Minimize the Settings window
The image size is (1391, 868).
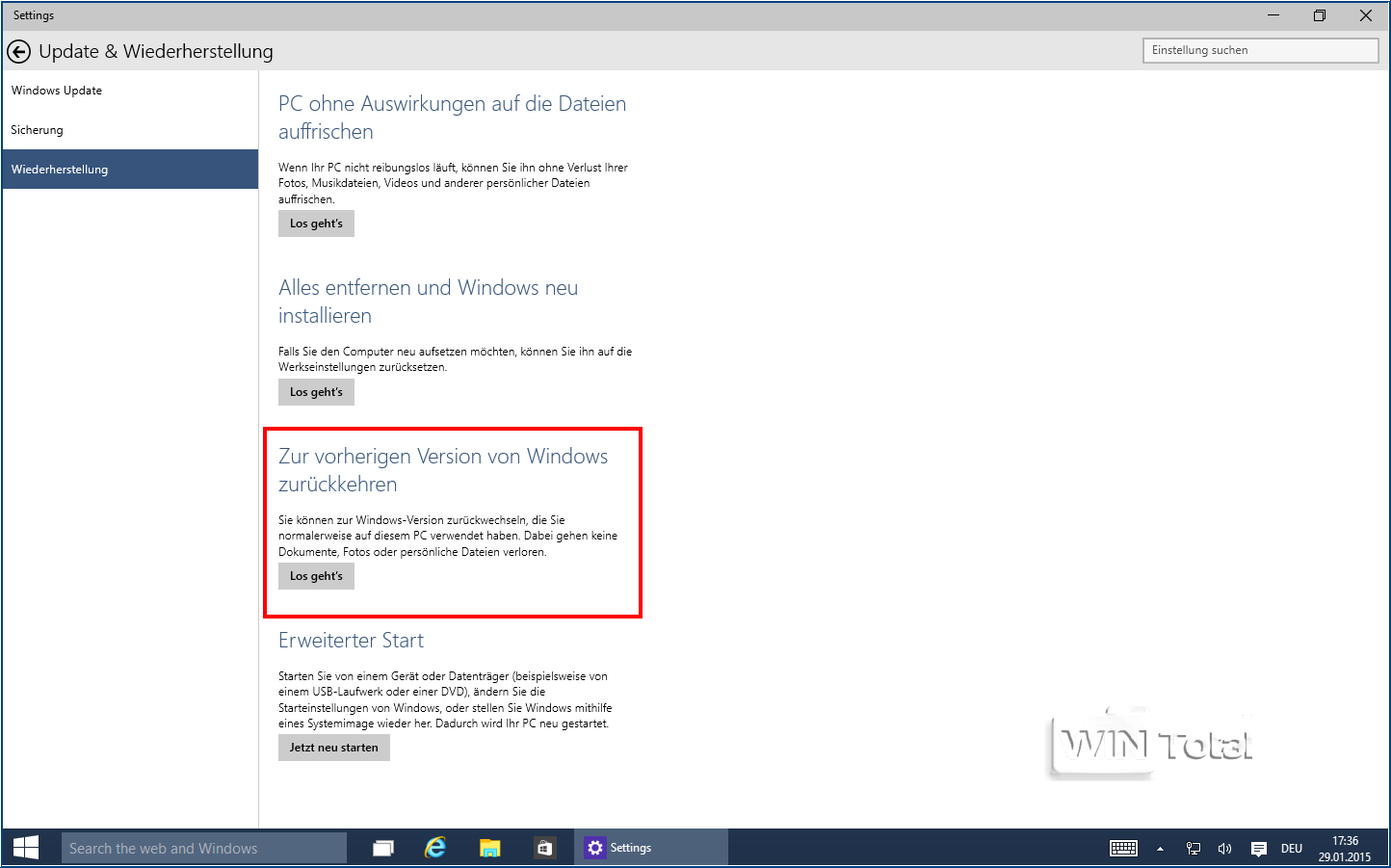pyautogui.click(x=1273, y=15)
